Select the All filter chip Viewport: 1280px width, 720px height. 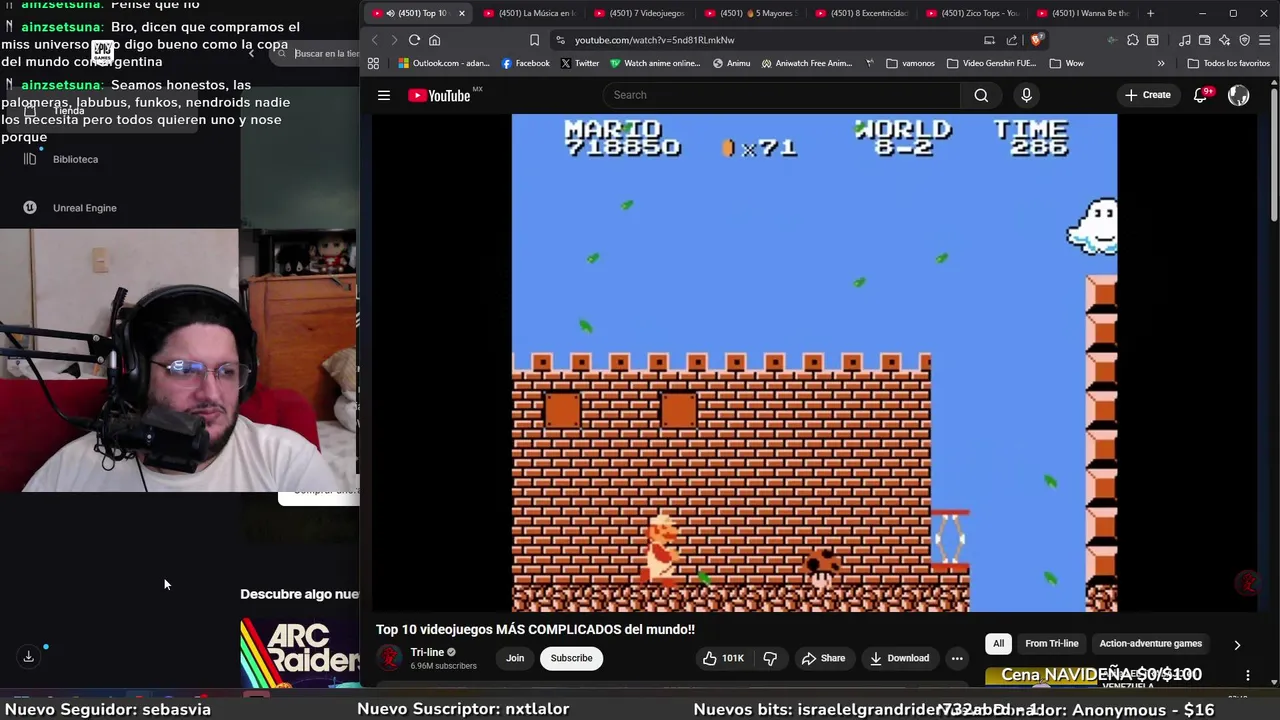[998, 644]
